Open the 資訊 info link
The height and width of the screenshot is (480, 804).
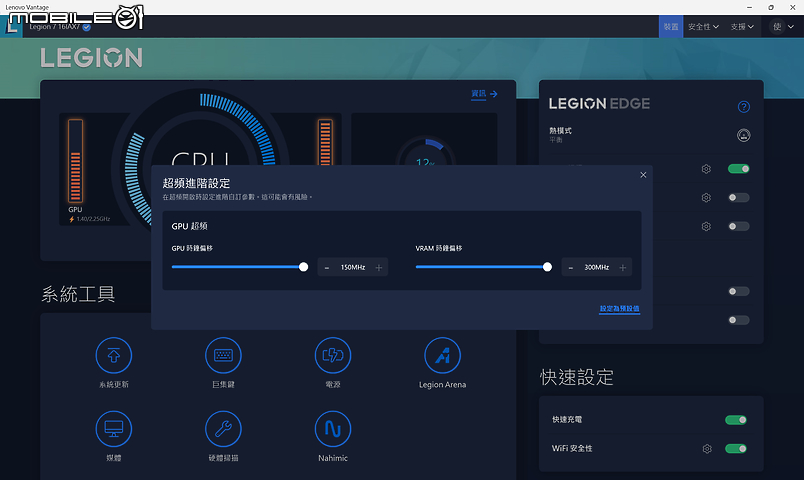484,94
